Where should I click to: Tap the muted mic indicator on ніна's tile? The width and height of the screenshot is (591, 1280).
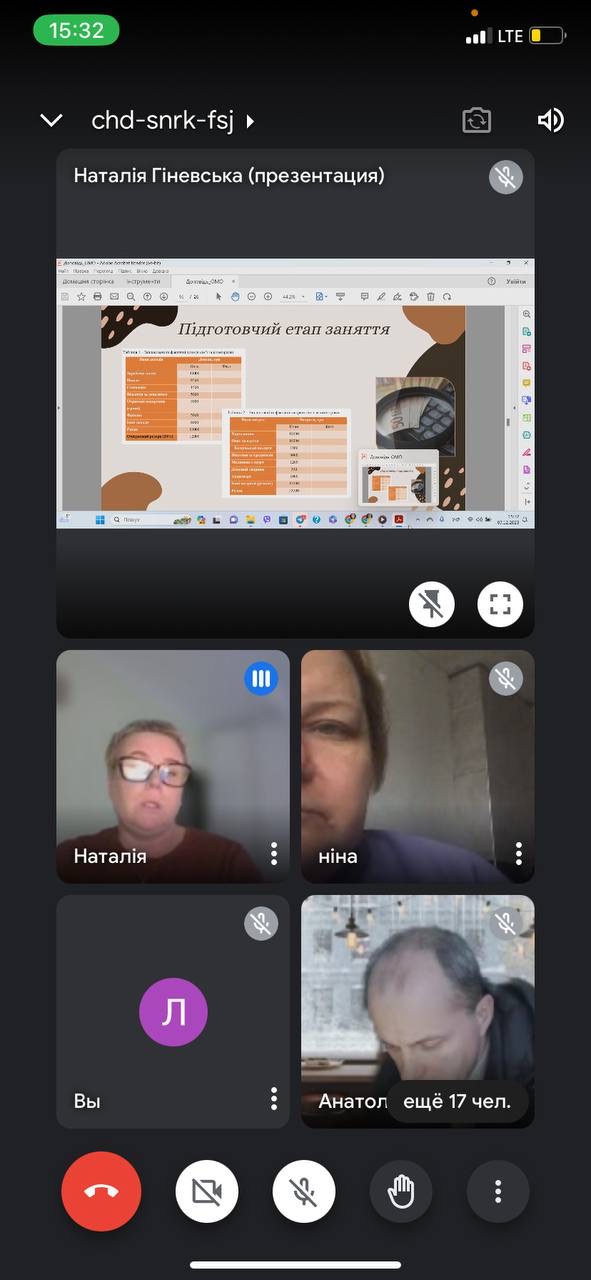tap(506, 679)
